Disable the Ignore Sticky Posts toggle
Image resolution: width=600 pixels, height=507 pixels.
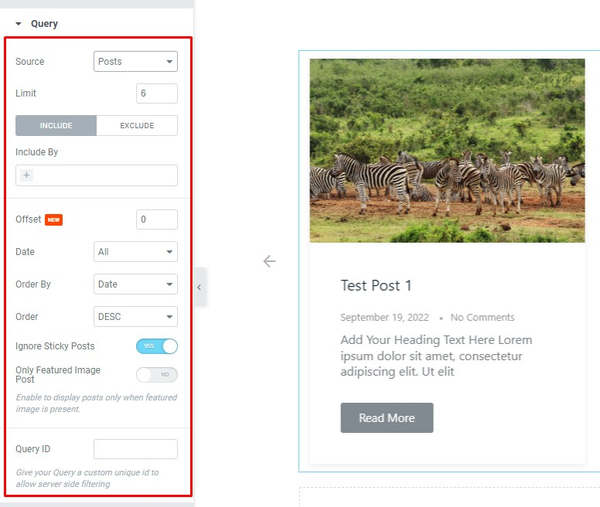pos(157,346)
